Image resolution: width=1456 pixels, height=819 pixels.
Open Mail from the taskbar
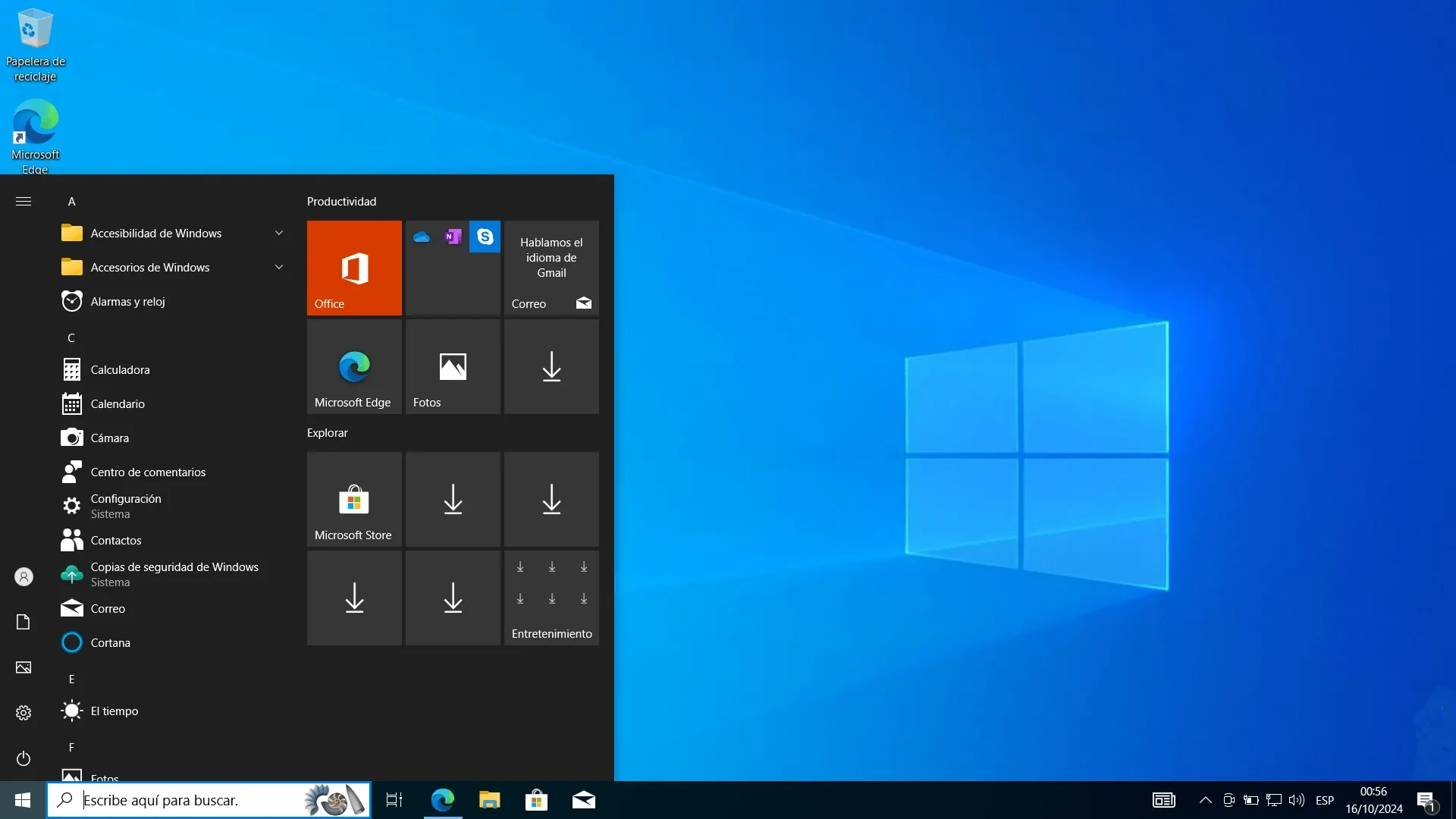click(583, 800)
